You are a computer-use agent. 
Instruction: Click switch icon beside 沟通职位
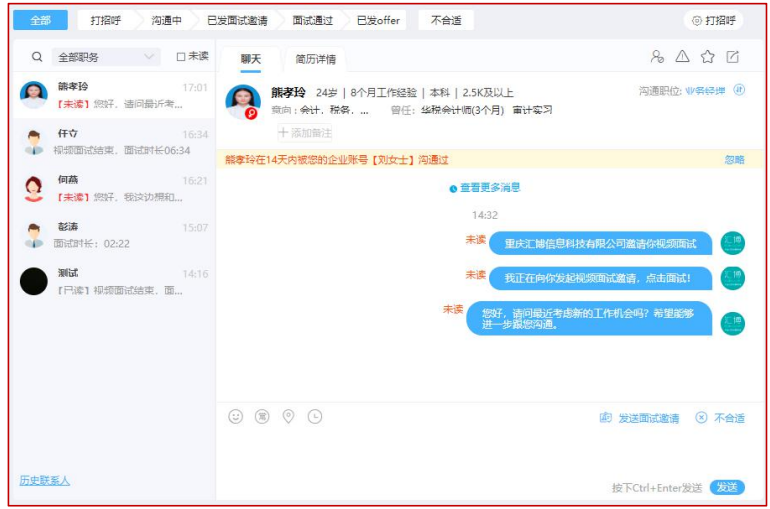pyautogui.click(x=739, y=90)
